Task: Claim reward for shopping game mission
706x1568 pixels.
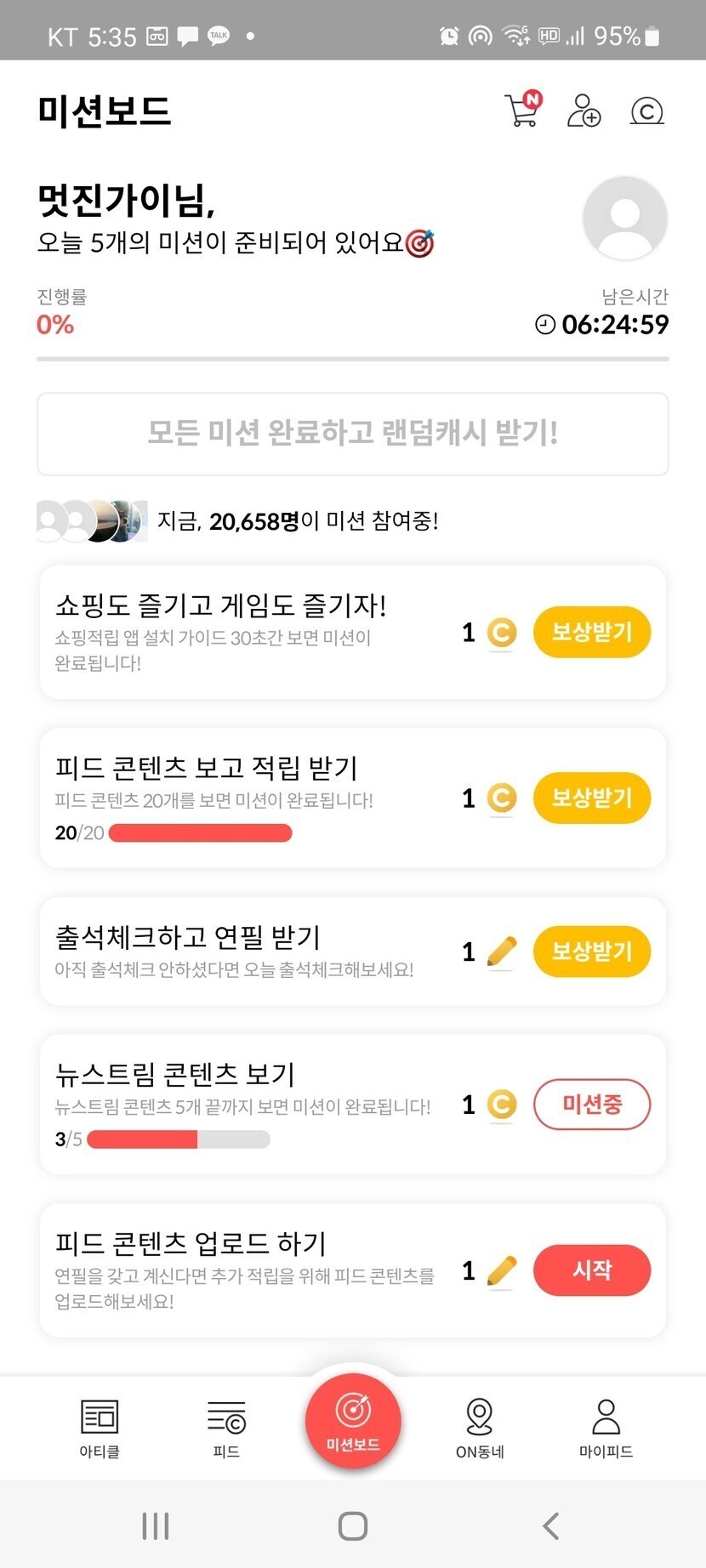Action: [x=591, y=632]
